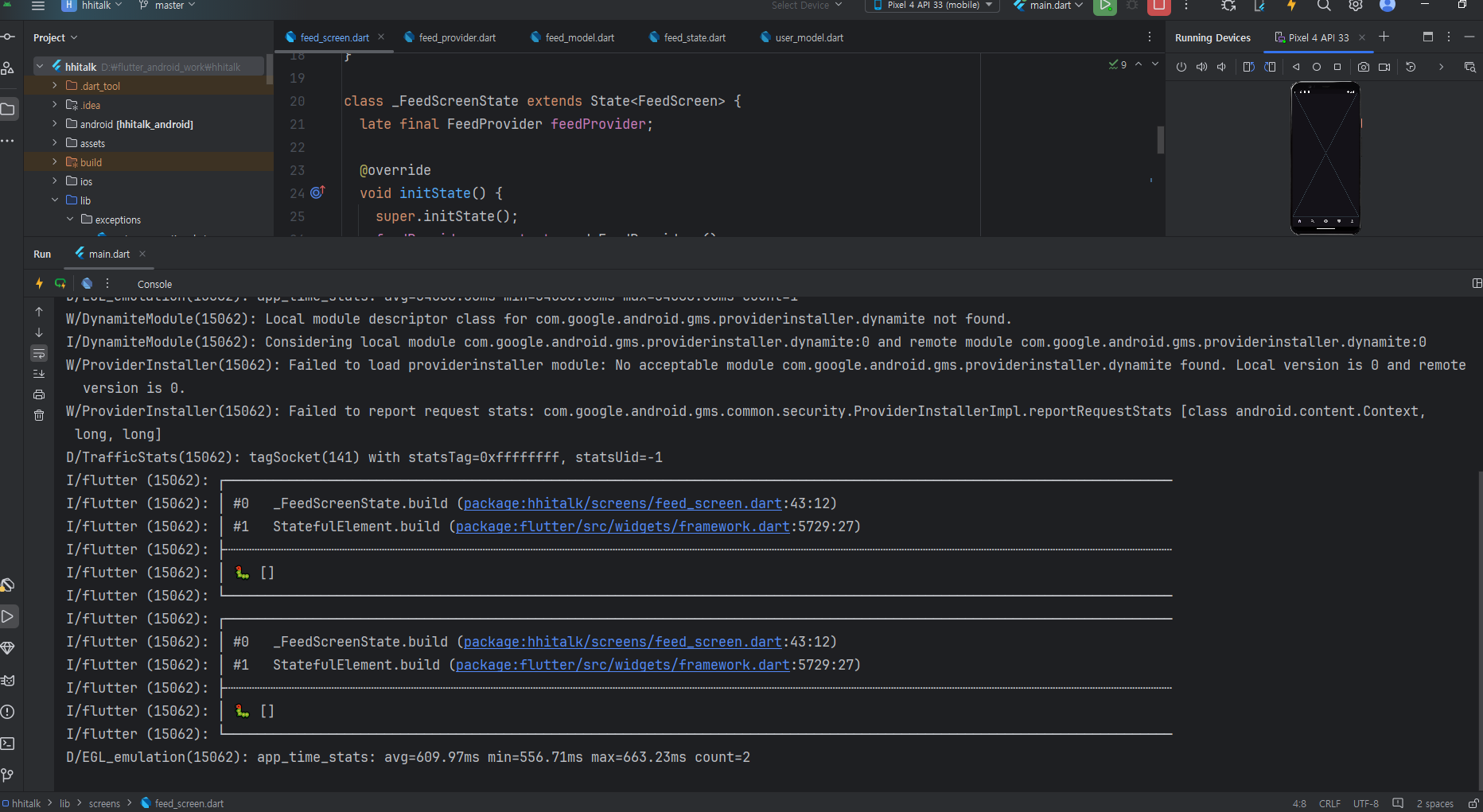Hot reload from Run panel lightning icon
The image size is (1483, 812).
pyautogui.click(x=39, y=283)
